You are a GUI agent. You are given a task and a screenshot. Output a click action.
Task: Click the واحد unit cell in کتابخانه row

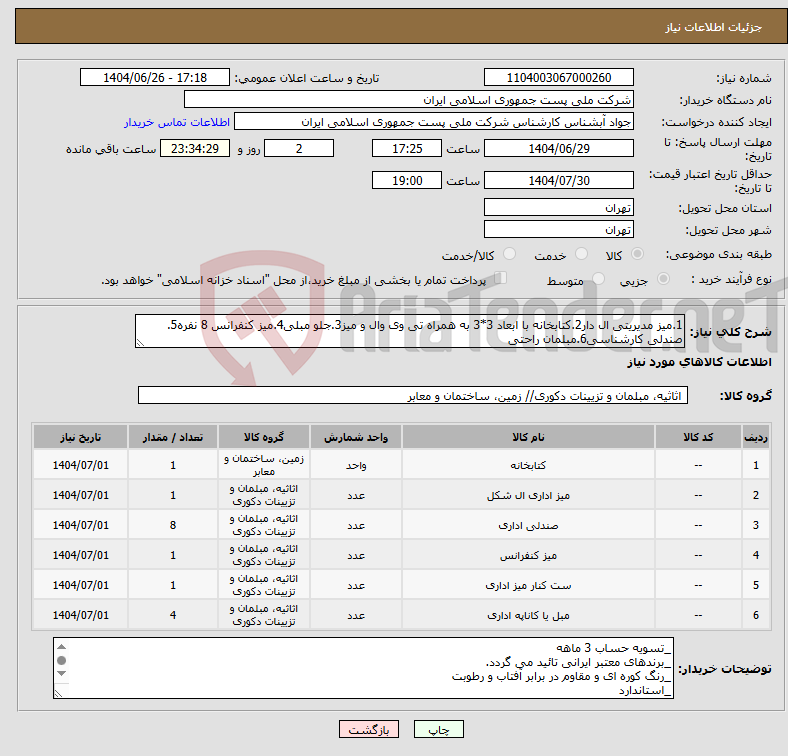pos(355,465)
